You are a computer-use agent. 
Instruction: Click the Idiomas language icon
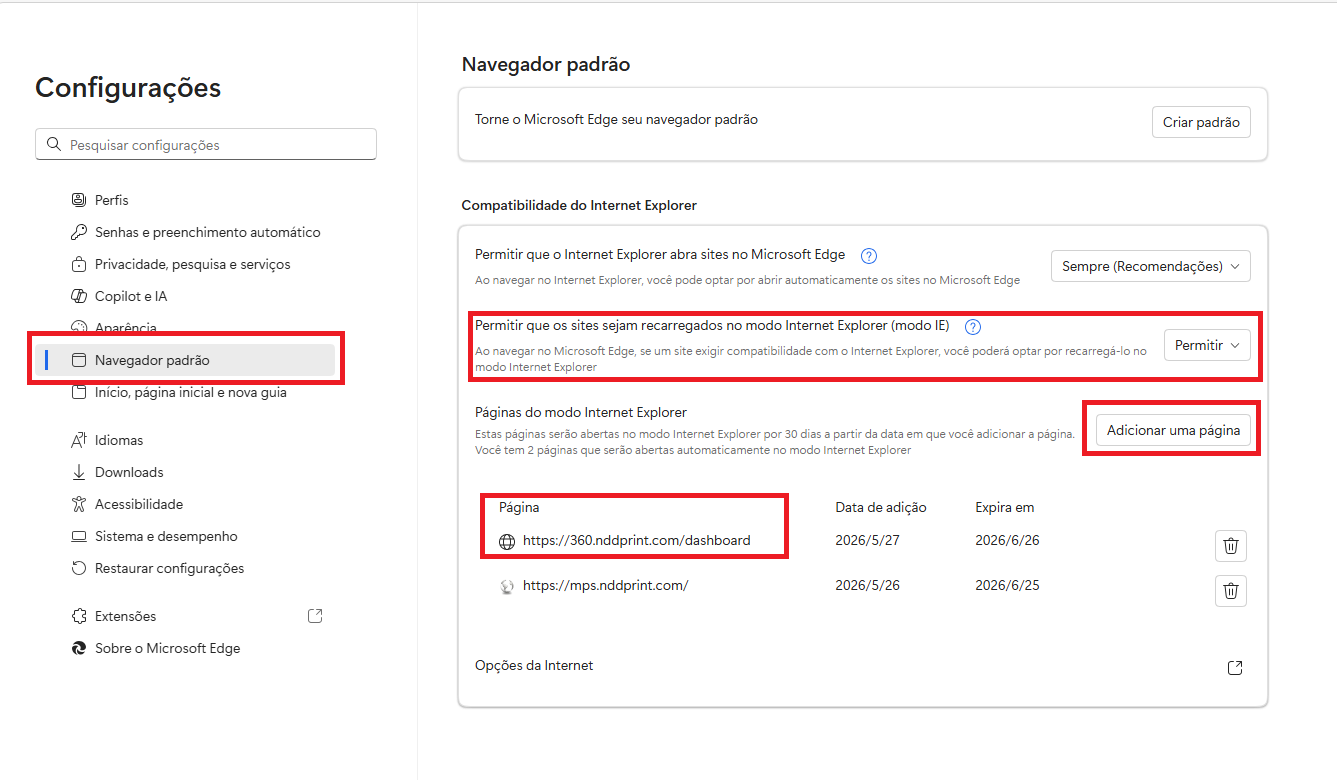point(79,440)
